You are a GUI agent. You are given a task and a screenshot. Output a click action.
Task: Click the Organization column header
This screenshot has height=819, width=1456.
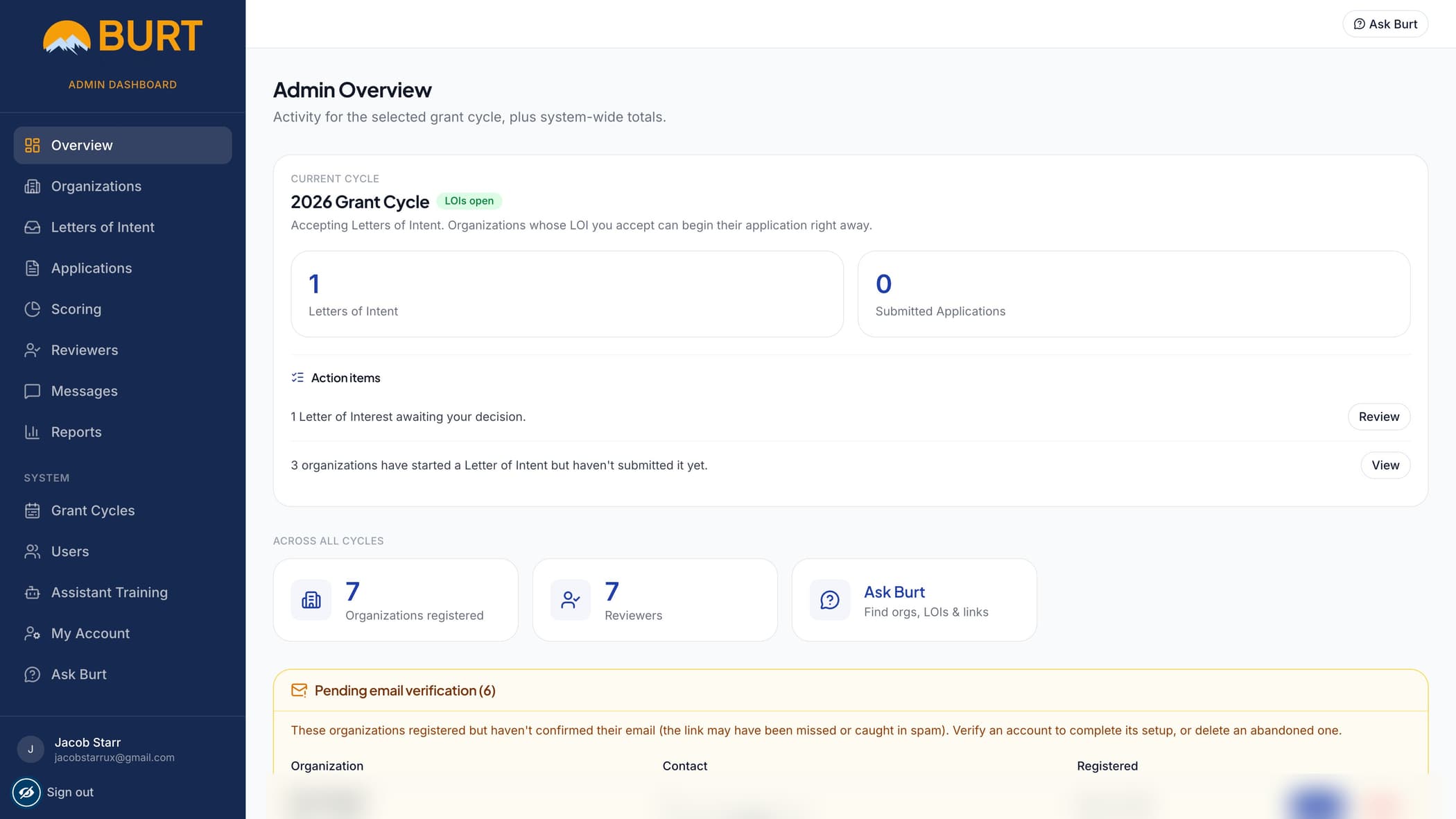(x=327, y=766)
